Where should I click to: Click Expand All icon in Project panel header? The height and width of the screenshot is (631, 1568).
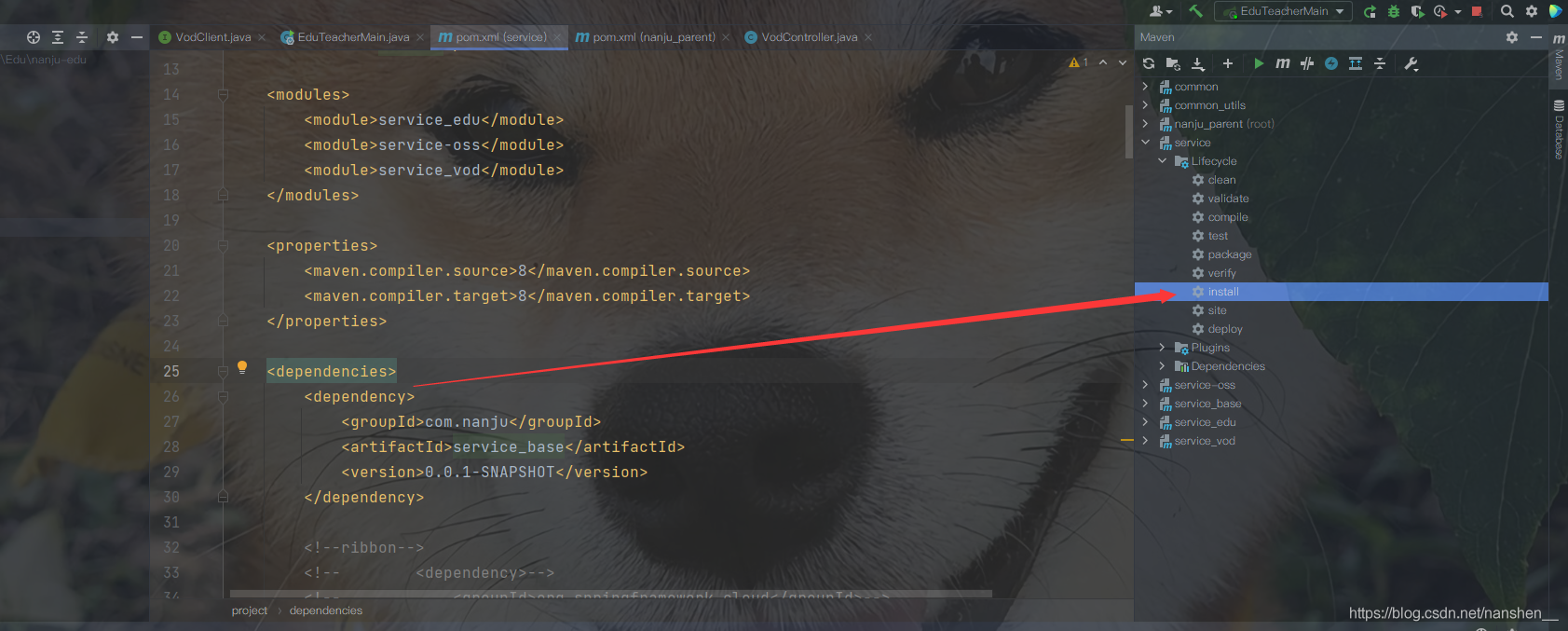tap(58, 37)
